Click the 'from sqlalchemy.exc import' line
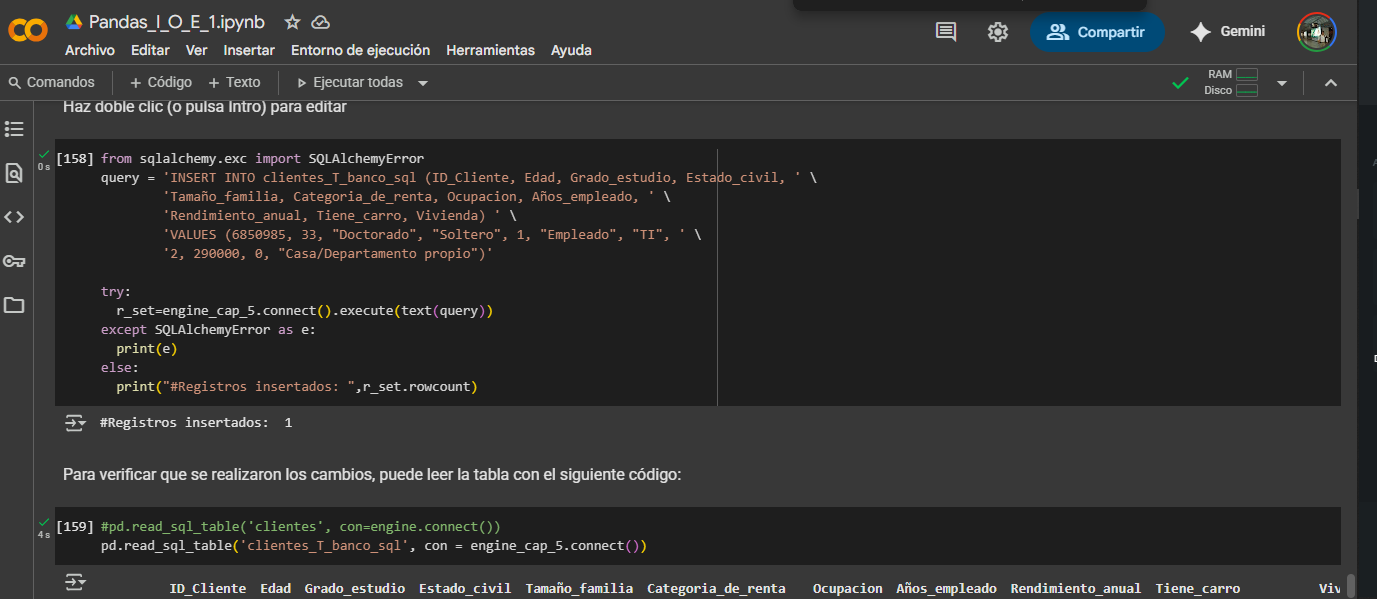The width and height of the screenshot is (1377, 599). click(263, 158)
